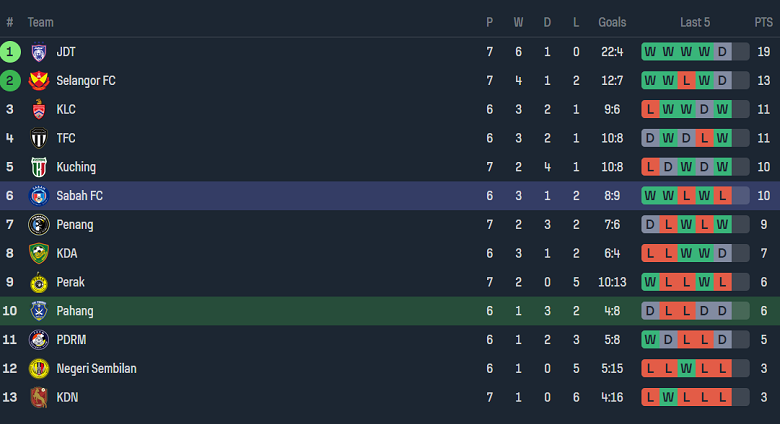Viewport: 780px width, 424px height.
Task: Select the PDRM team row name
Action: tap(71, 340)
